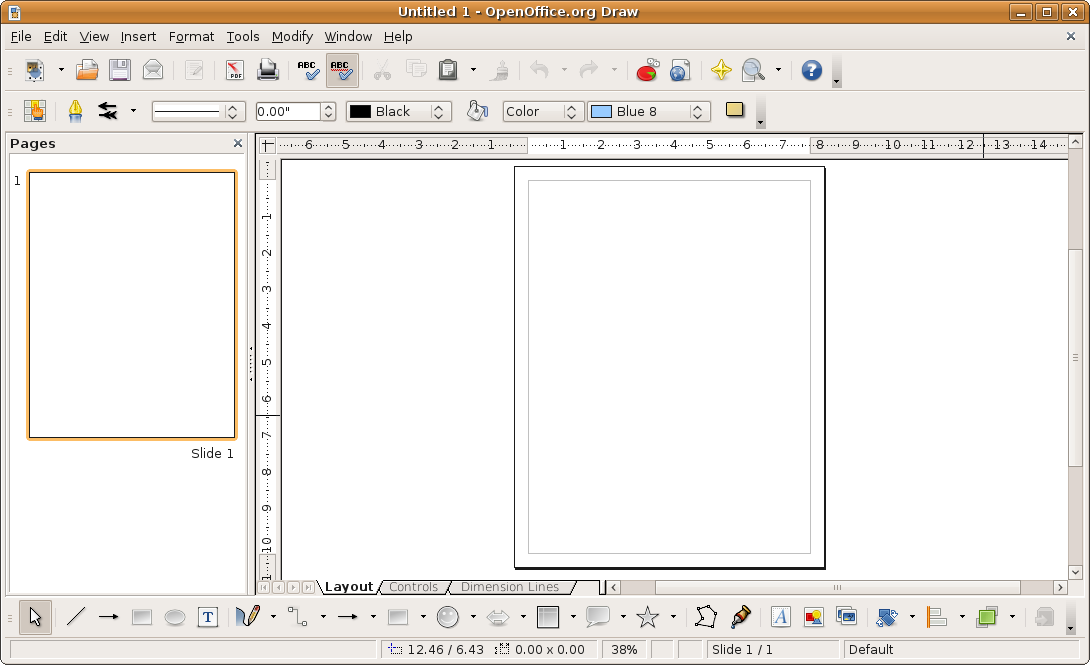1090x665 pixels.
Task: Open the Insert menu
Action: pos(138,36)
